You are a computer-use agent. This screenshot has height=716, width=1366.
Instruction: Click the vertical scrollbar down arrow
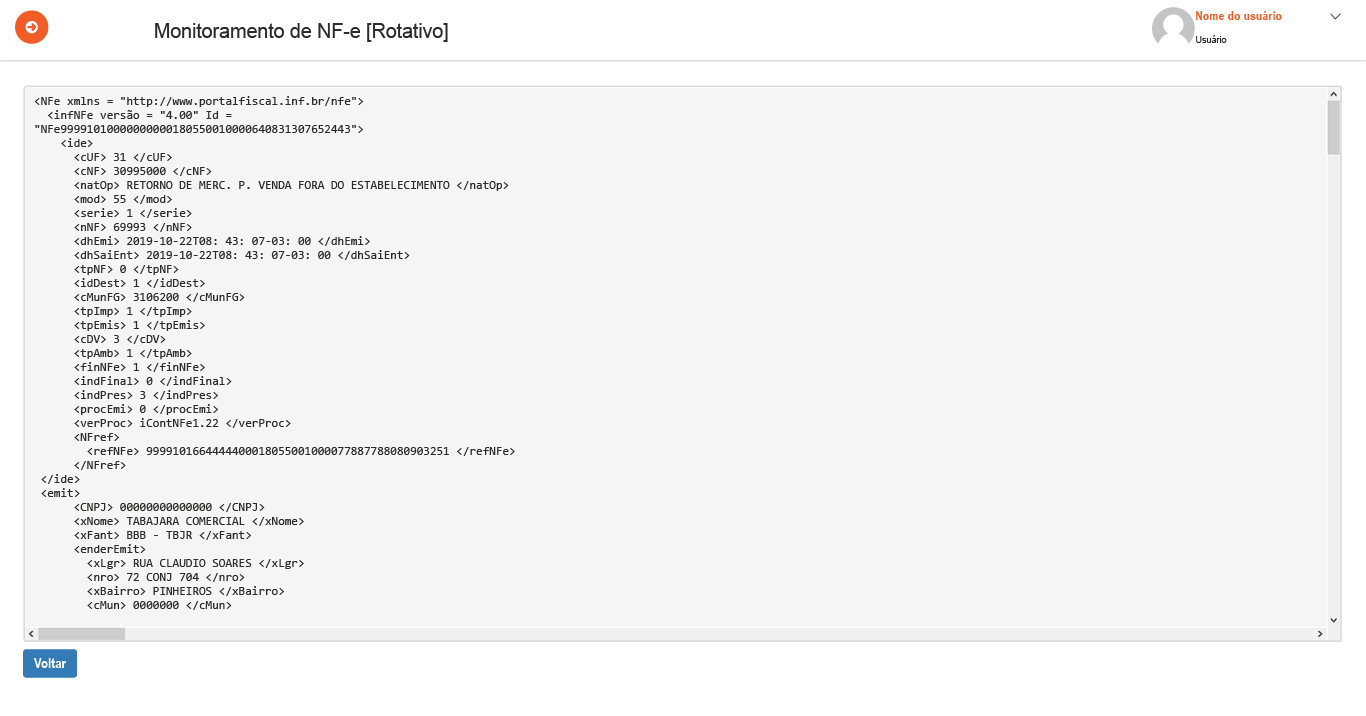point(1333,620)
